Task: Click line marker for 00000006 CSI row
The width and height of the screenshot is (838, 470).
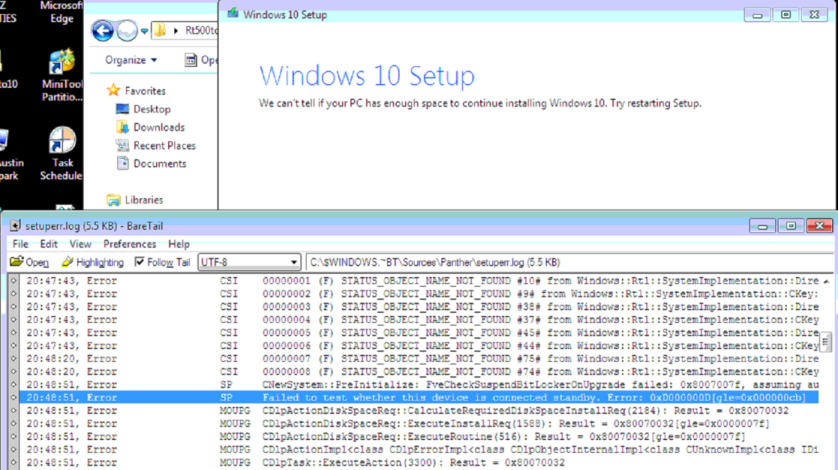Action: point(13,345)
